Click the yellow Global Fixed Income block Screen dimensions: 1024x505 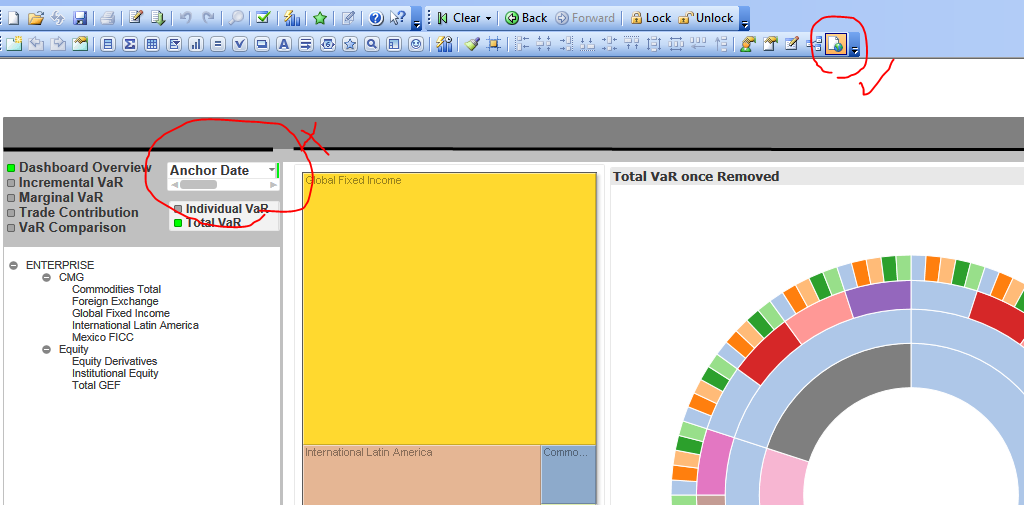[449, 308]
